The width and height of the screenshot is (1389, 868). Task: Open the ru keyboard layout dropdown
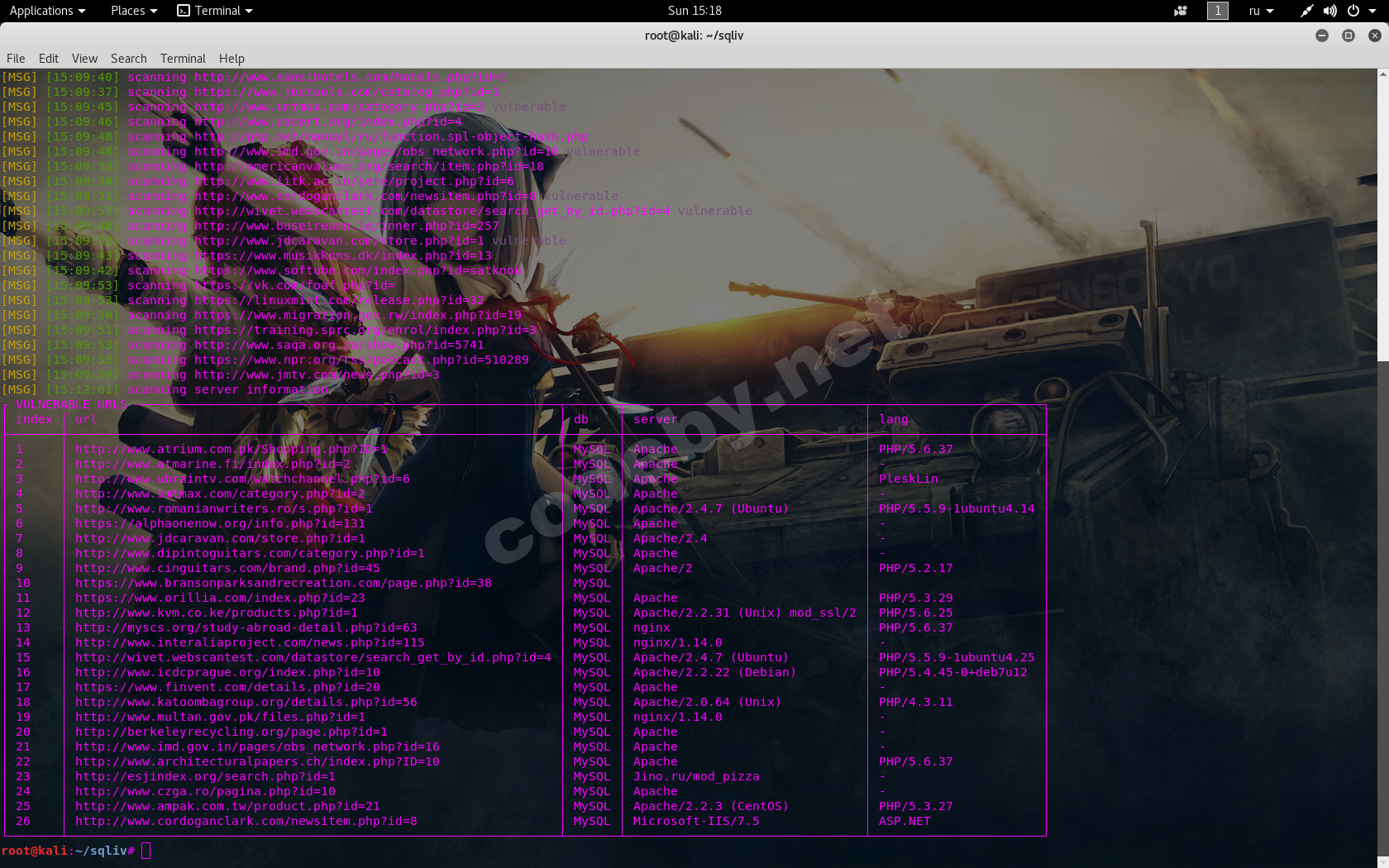pyautogui.click(x=1261, y=11)
